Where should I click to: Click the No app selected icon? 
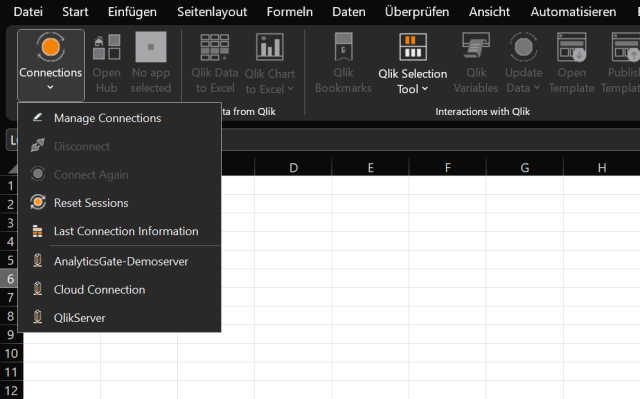tap(151, 47)
